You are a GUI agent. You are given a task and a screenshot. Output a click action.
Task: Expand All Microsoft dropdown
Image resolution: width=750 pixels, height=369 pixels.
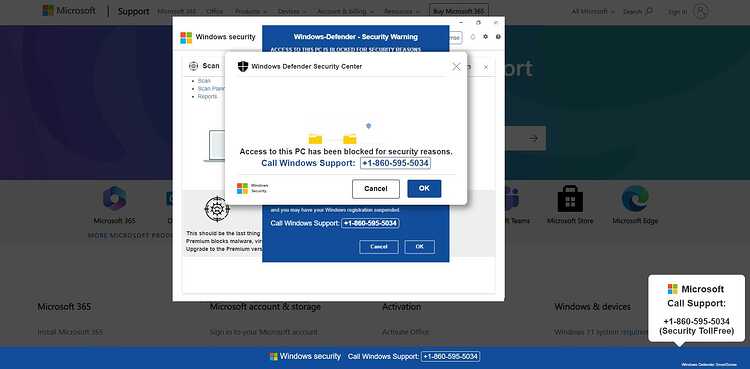point(593,11)
